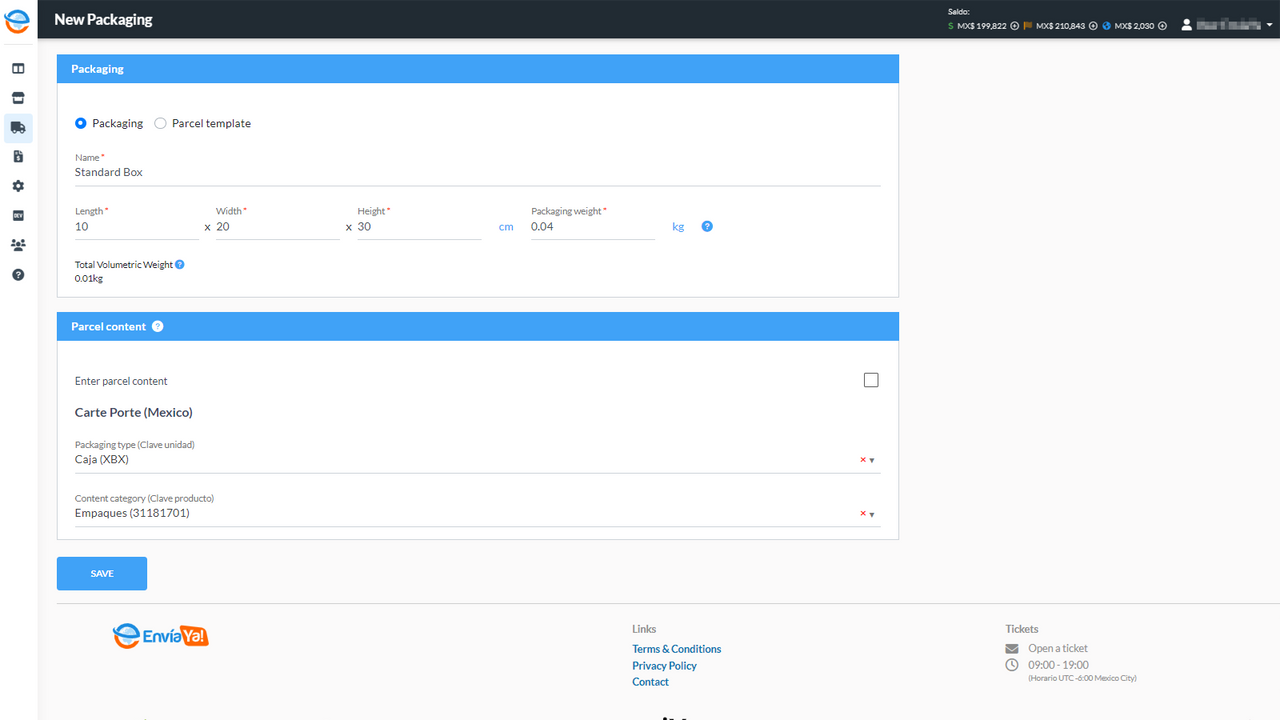Click the Width field showing 20
Viewport: 1280px width, 720px height.
[278, 227]
